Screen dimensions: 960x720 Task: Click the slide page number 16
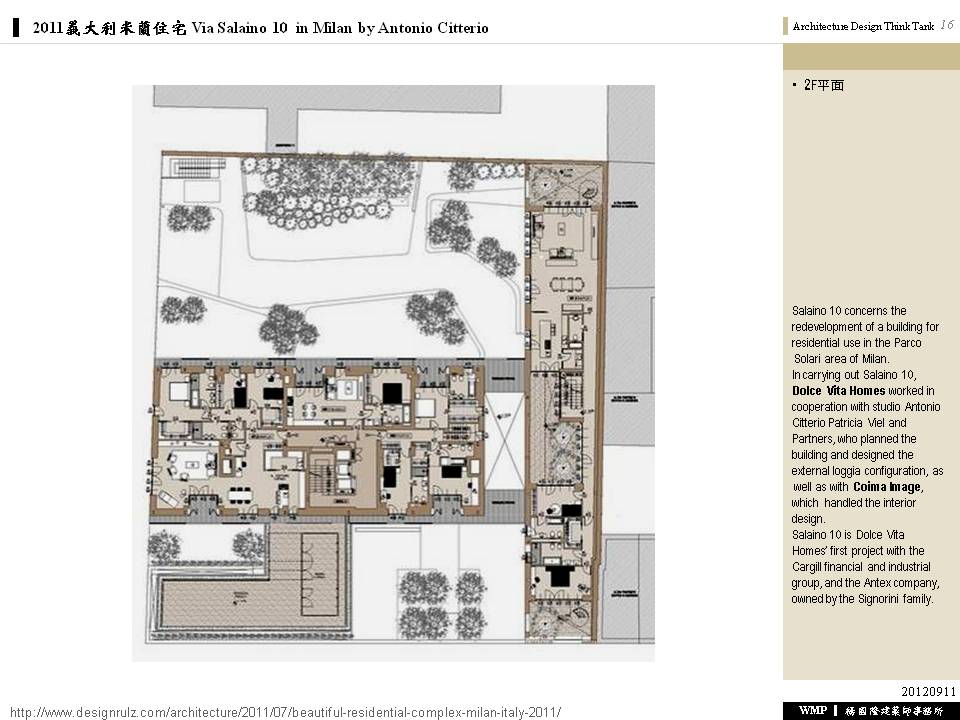click(x=946, y=26)
